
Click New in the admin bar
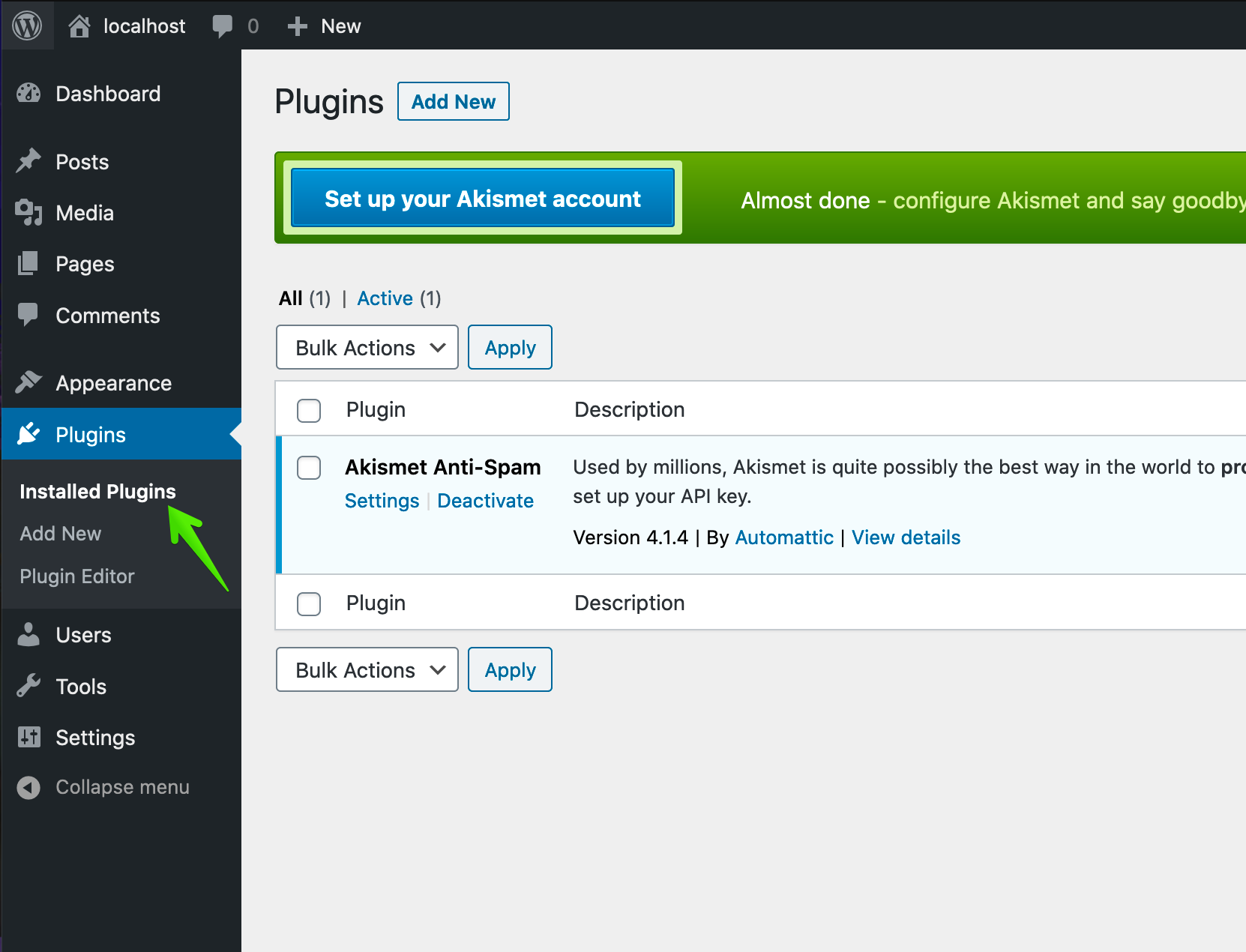pyautogui.click(x=340, y=26)
